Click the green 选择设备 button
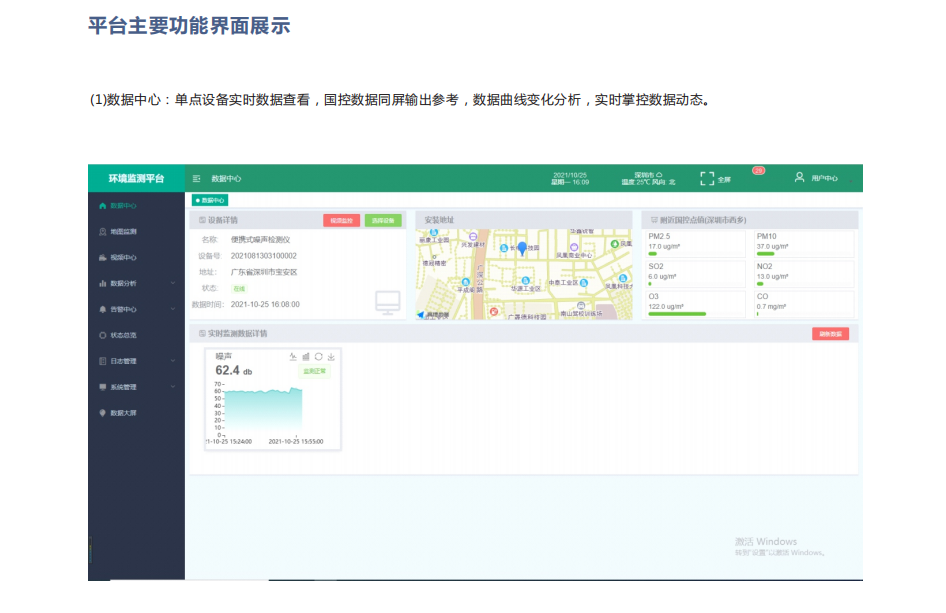 383,221
